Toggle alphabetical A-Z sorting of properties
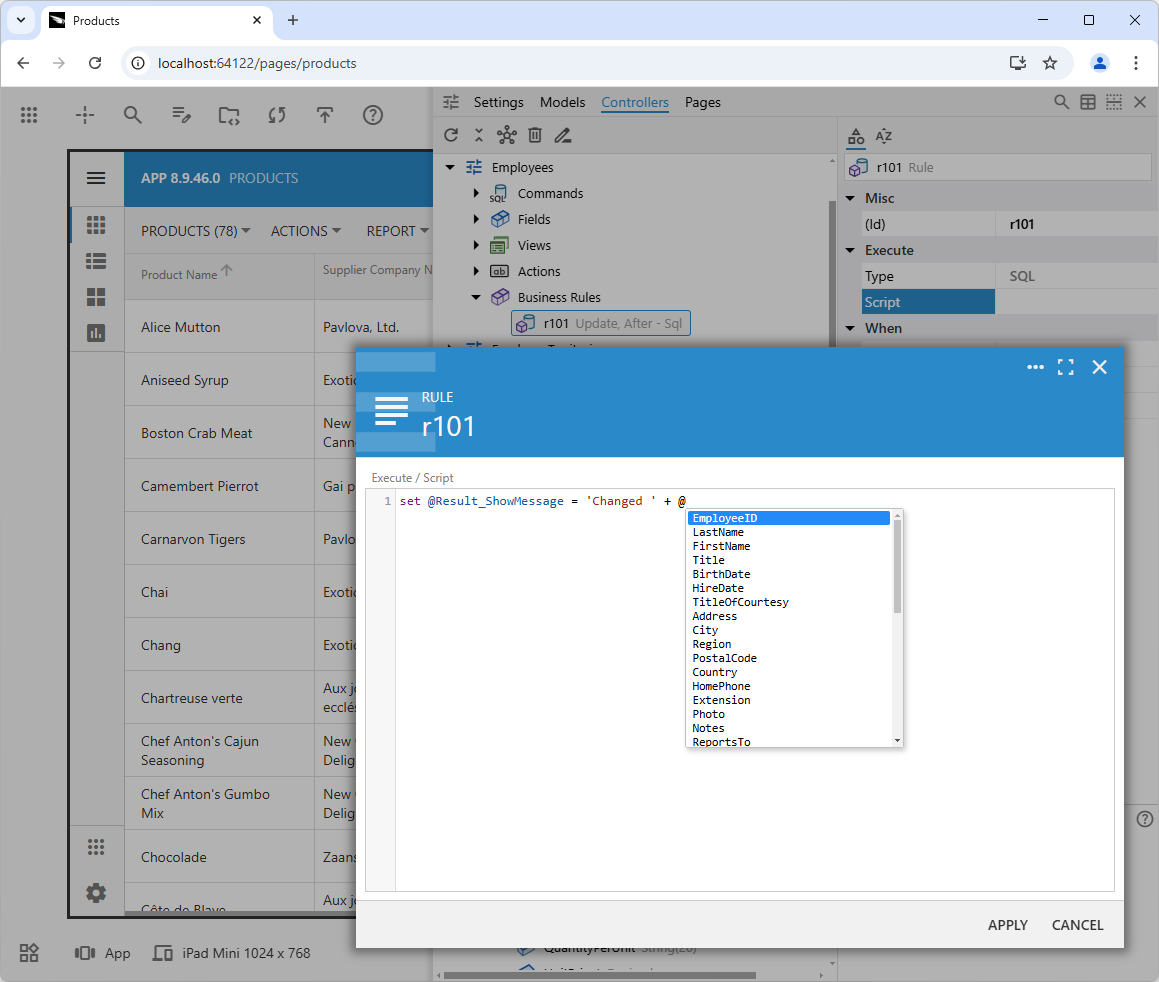This screenshot has width=1159, height=982. pyautogui.click(x=884, y=137)
